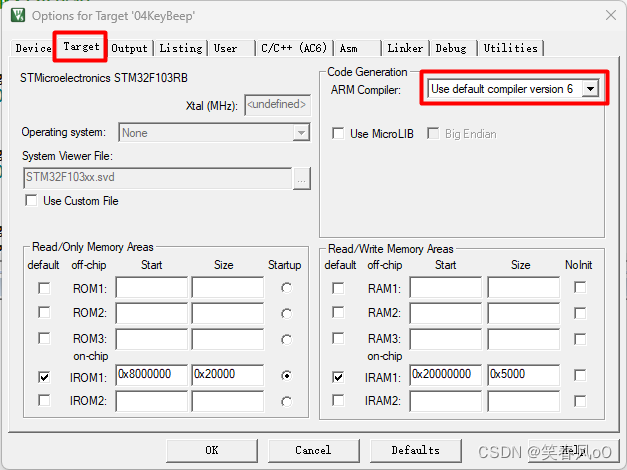Go to the Listing tab
Image resolution: width=627 pixels, height=470 pixels.
(181, 48)
